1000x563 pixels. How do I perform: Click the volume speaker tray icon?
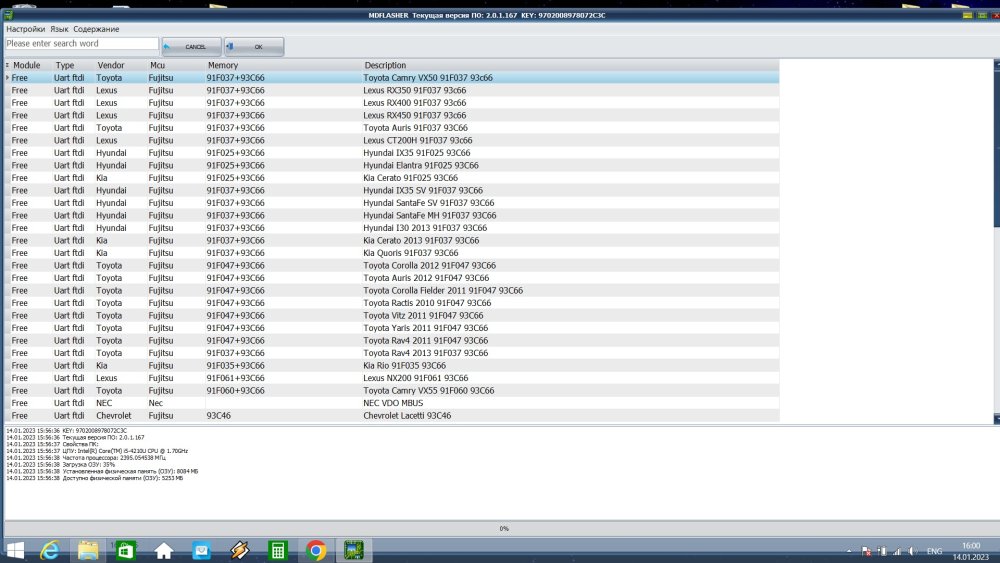[912, 551]
